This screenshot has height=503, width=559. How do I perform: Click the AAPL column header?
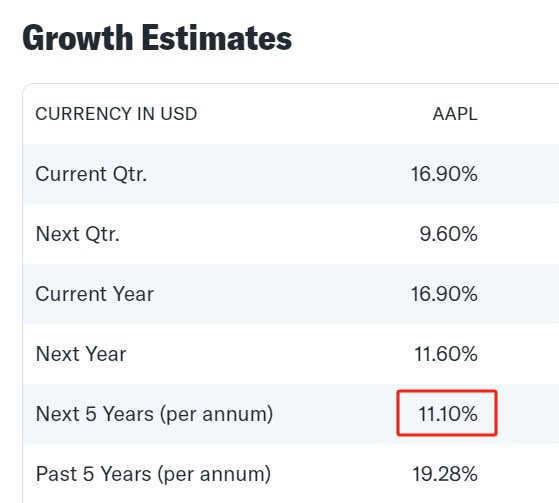point(455,114)
